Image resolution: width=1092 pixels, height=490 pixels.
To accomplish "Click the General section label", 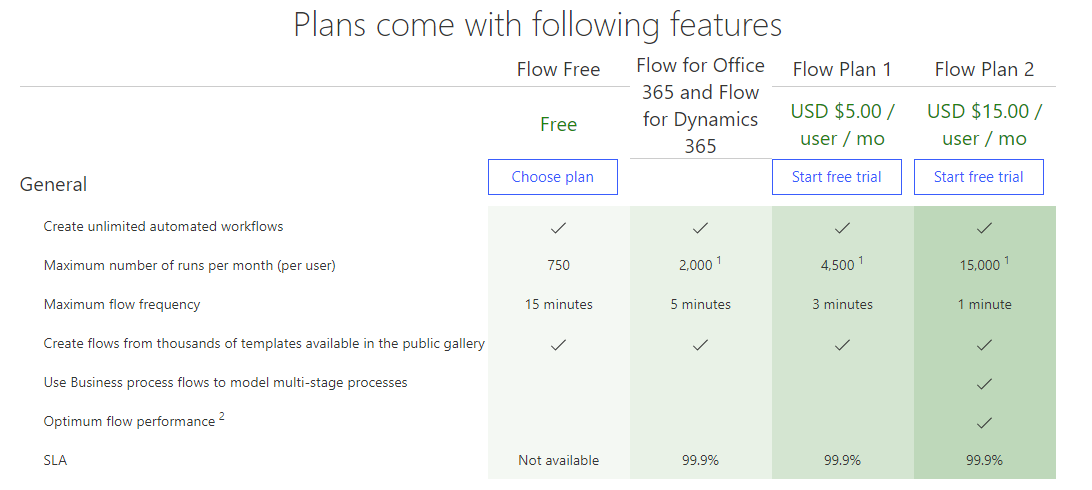I will [x=53, y=184].
